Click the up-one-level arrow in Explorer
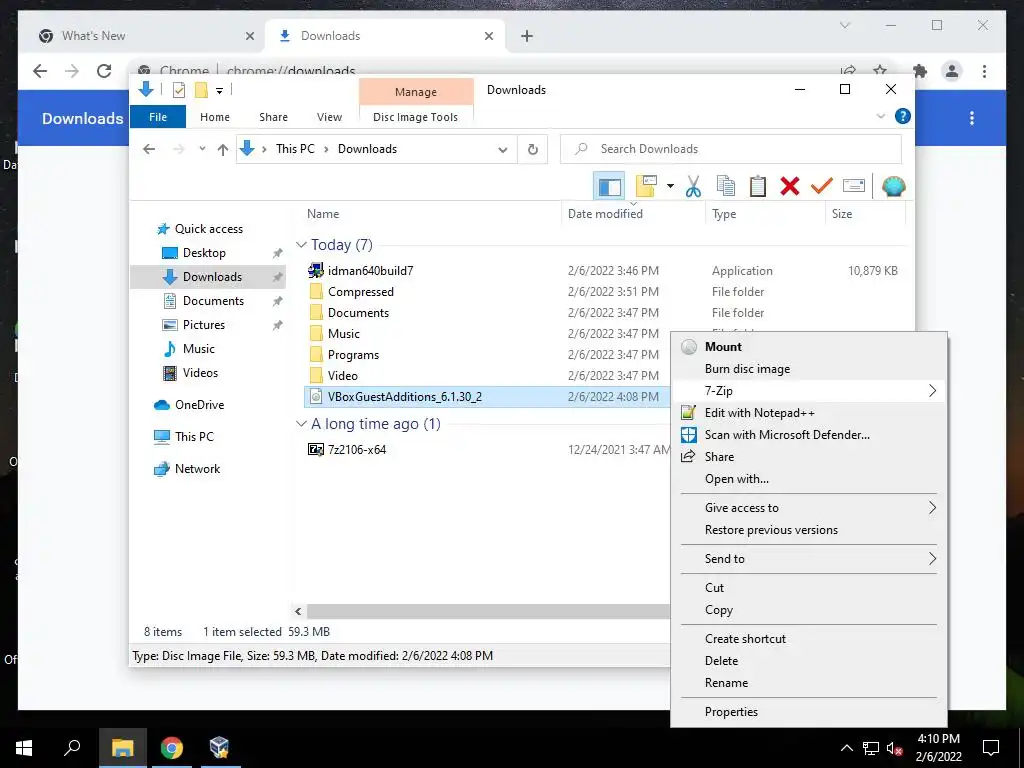 [223, 150]
